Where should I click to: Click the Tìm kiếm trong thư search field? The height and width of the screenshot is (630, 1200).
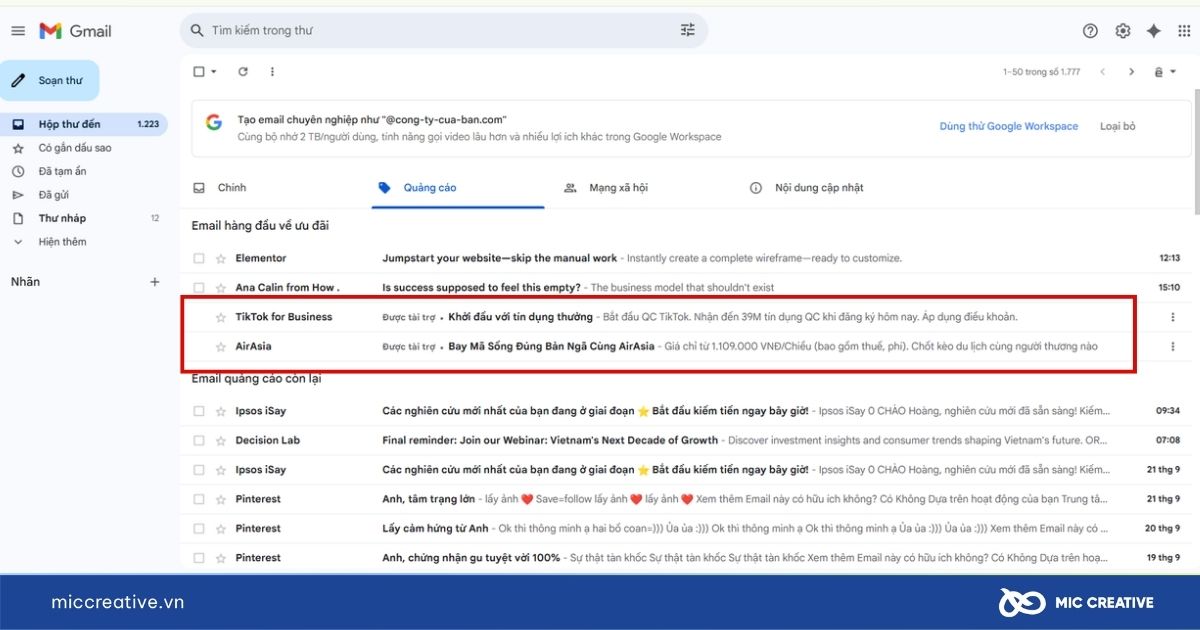point(444,31)
